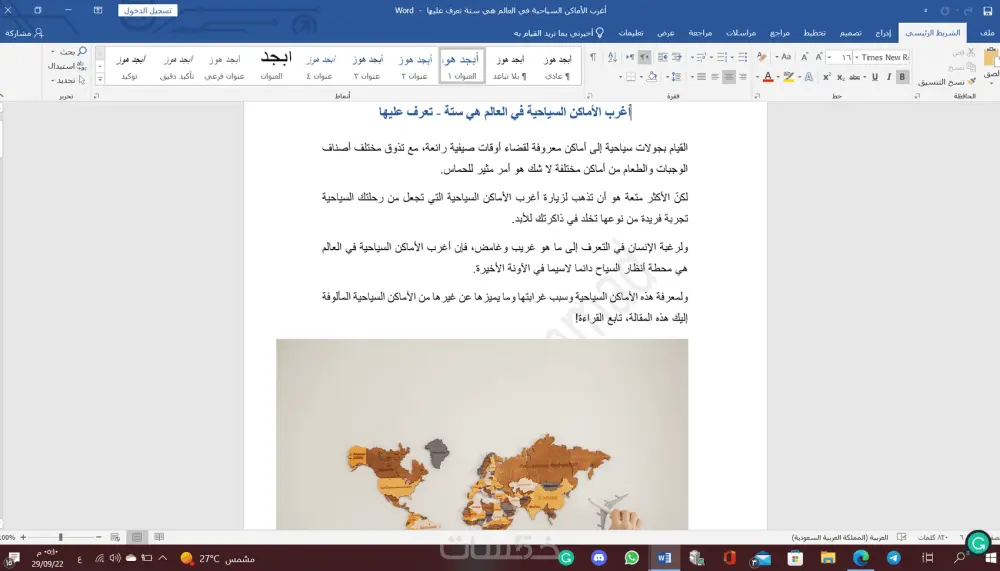Toggle show paragraph marks (¶)
Viewport: 1000px width, 571px height.
click(x=593, y=57)
